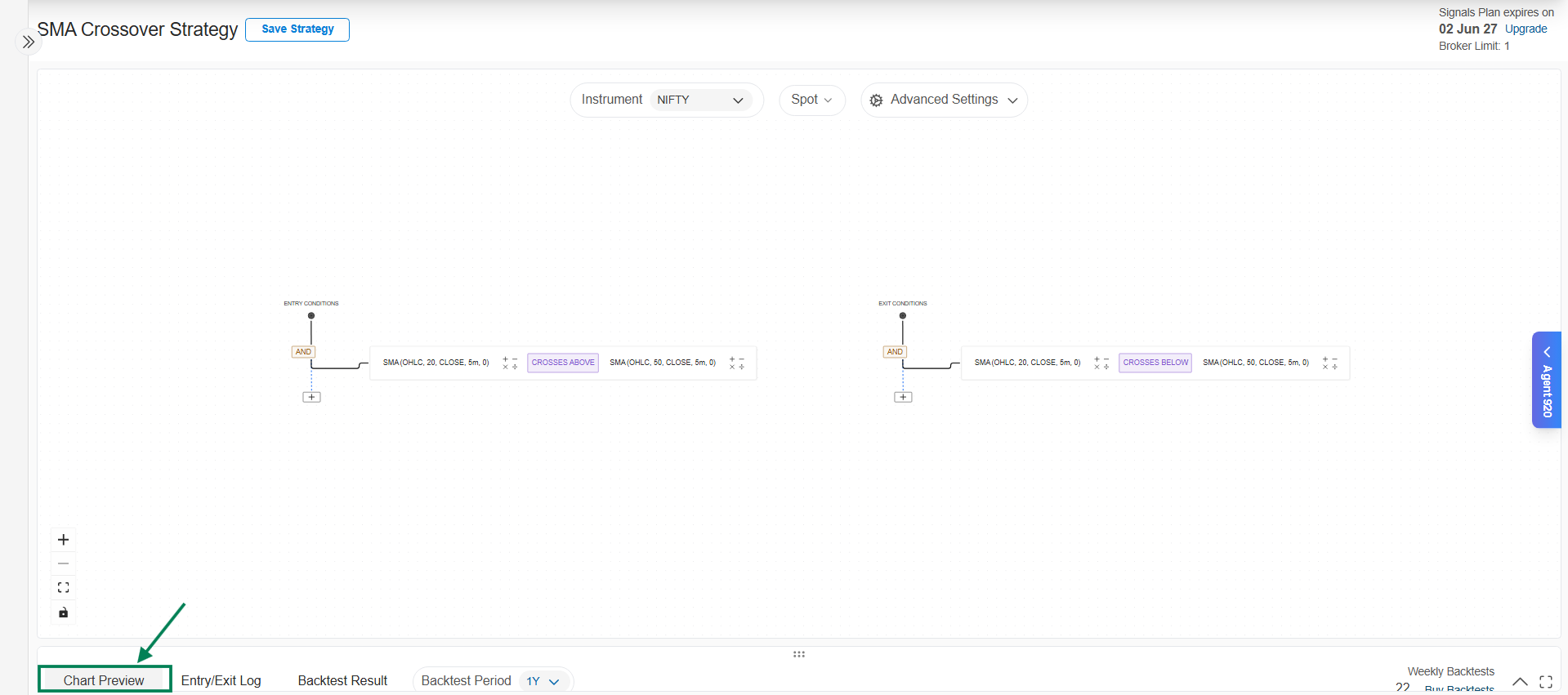
Task: Open the Instrument NIFTY dropdown
Action: (x=701, y=100)
